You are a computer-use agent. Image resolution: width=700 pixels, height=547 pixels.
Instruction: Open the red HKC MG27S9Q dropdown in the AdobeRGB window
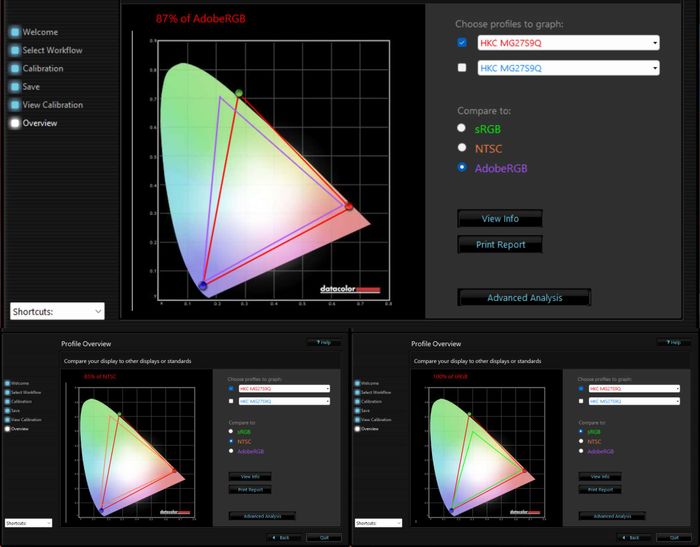tap(568, 43)
